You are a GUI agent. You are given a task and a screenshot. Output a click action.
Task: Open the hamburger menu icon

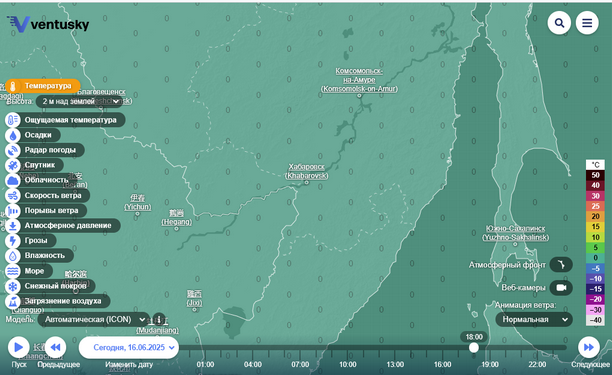pyautogui.click(x=587, y=23)
